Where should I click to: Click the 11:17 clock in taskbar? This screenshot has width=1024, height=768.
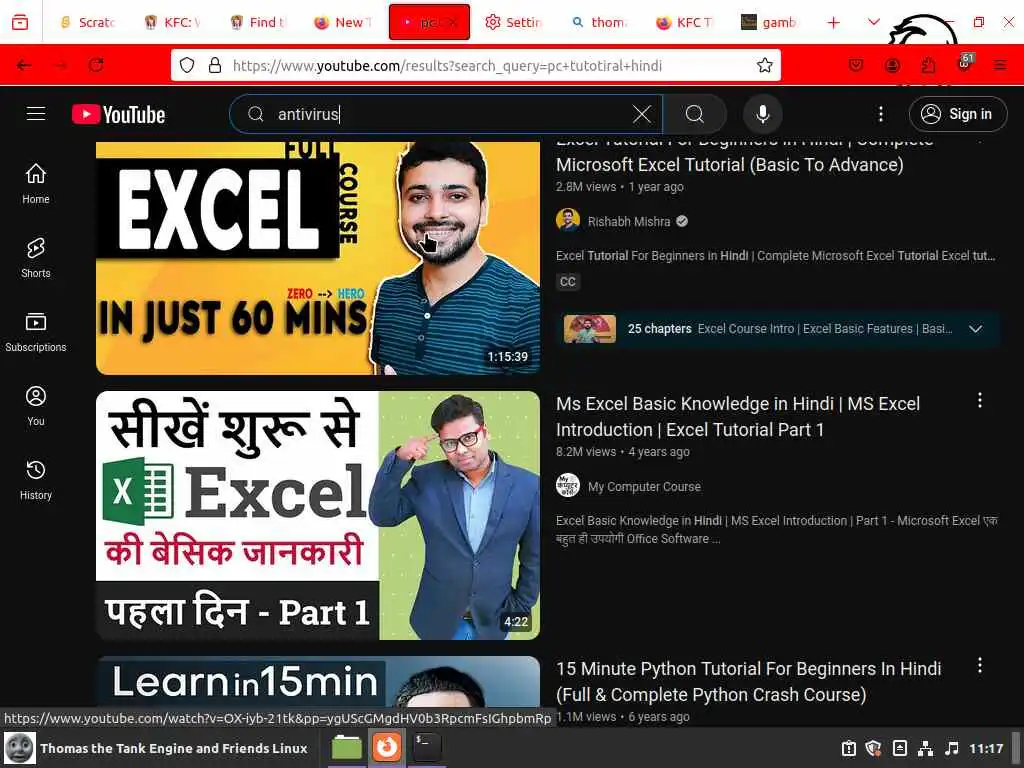click(986, 748)
